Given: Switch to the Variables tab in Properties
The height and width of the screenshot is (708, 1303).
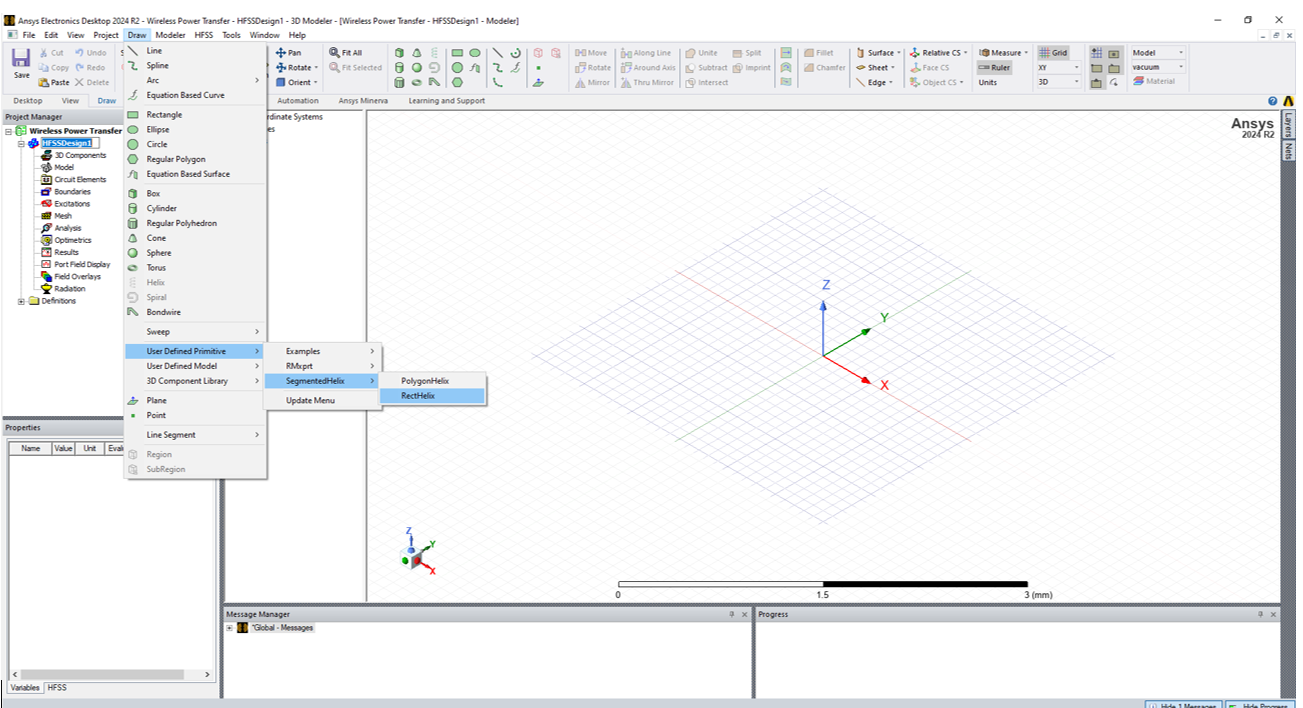Looking at the screenshot, I should pos(25,688).
